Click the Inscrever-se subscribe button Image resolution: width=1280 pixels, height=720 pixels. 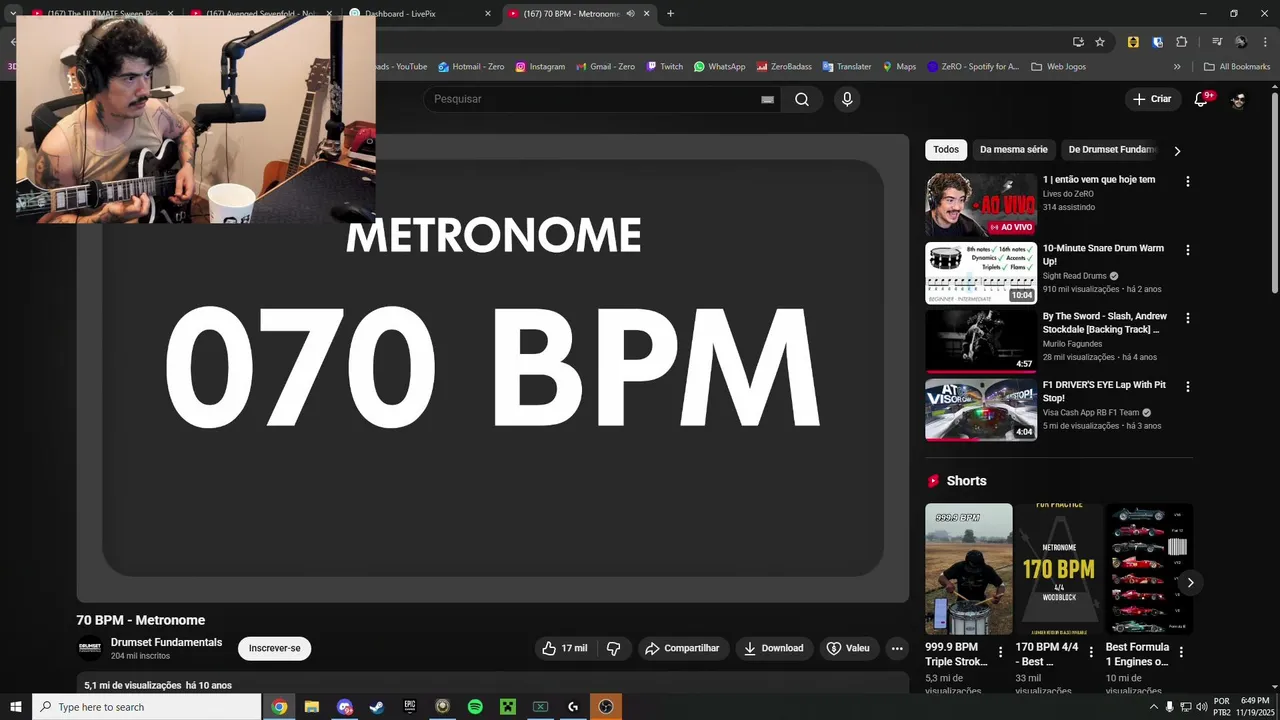(275, 648)
